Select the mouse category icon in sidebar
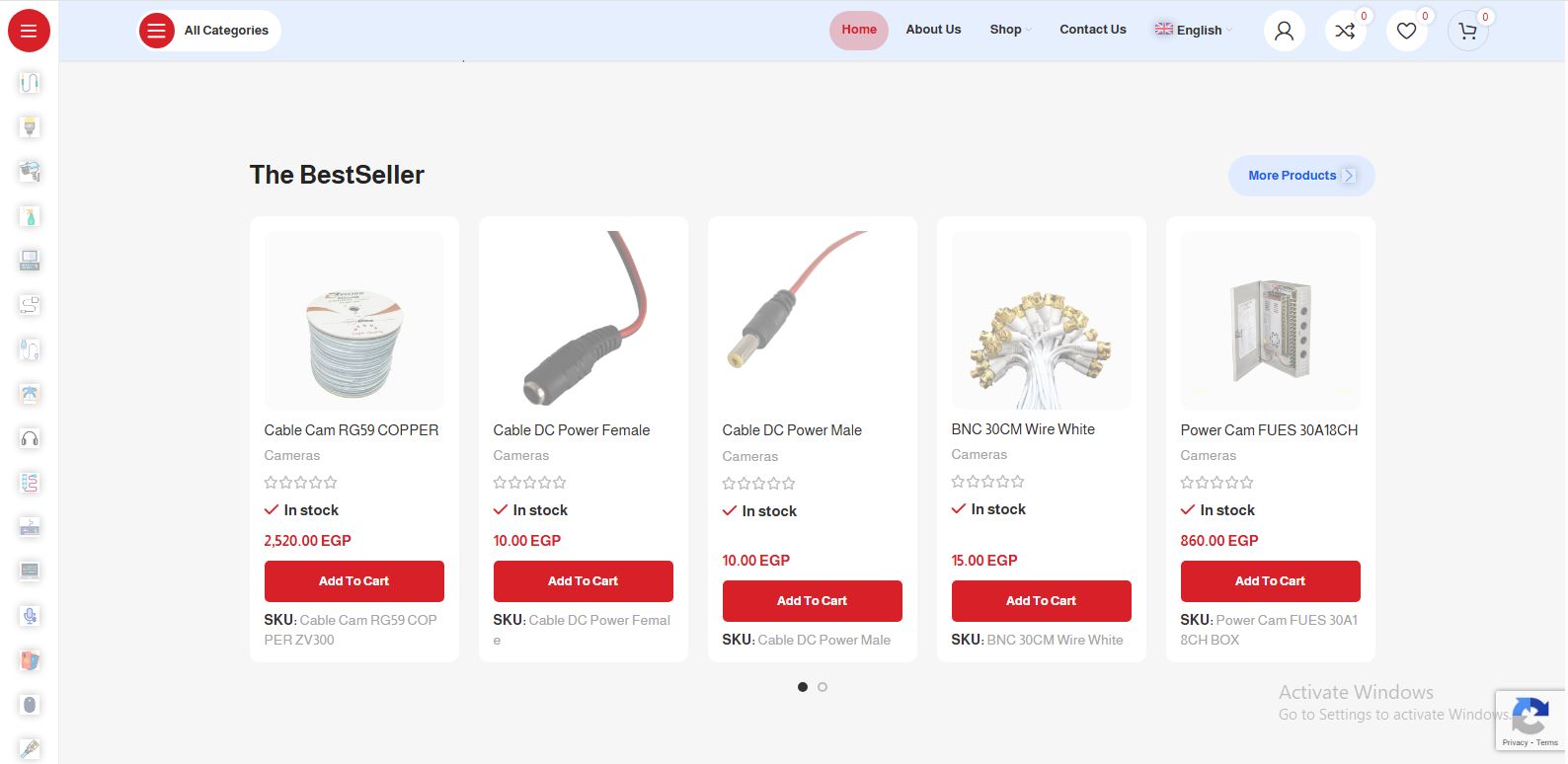 (30, 705)
